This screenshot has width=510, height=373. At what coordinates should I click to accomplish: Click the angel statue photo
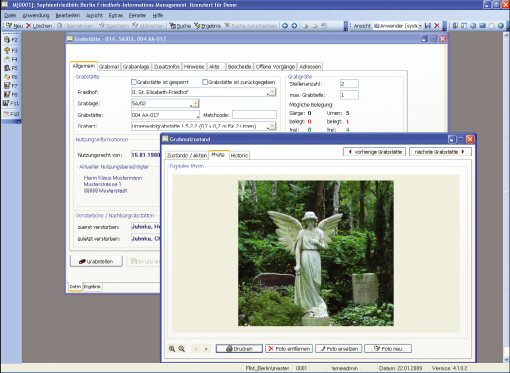(x=316, y=253)
